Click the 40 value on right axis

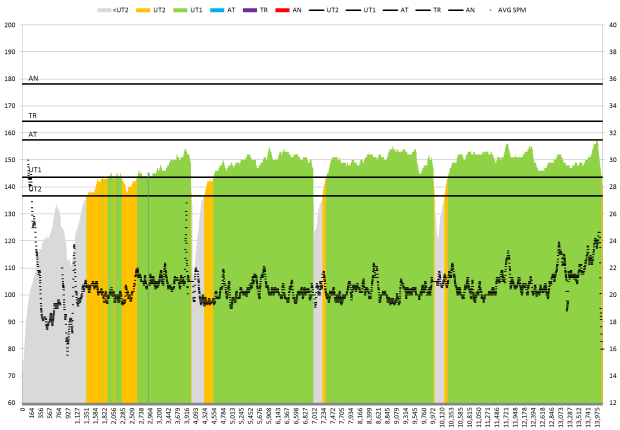[x=611, y=24]
